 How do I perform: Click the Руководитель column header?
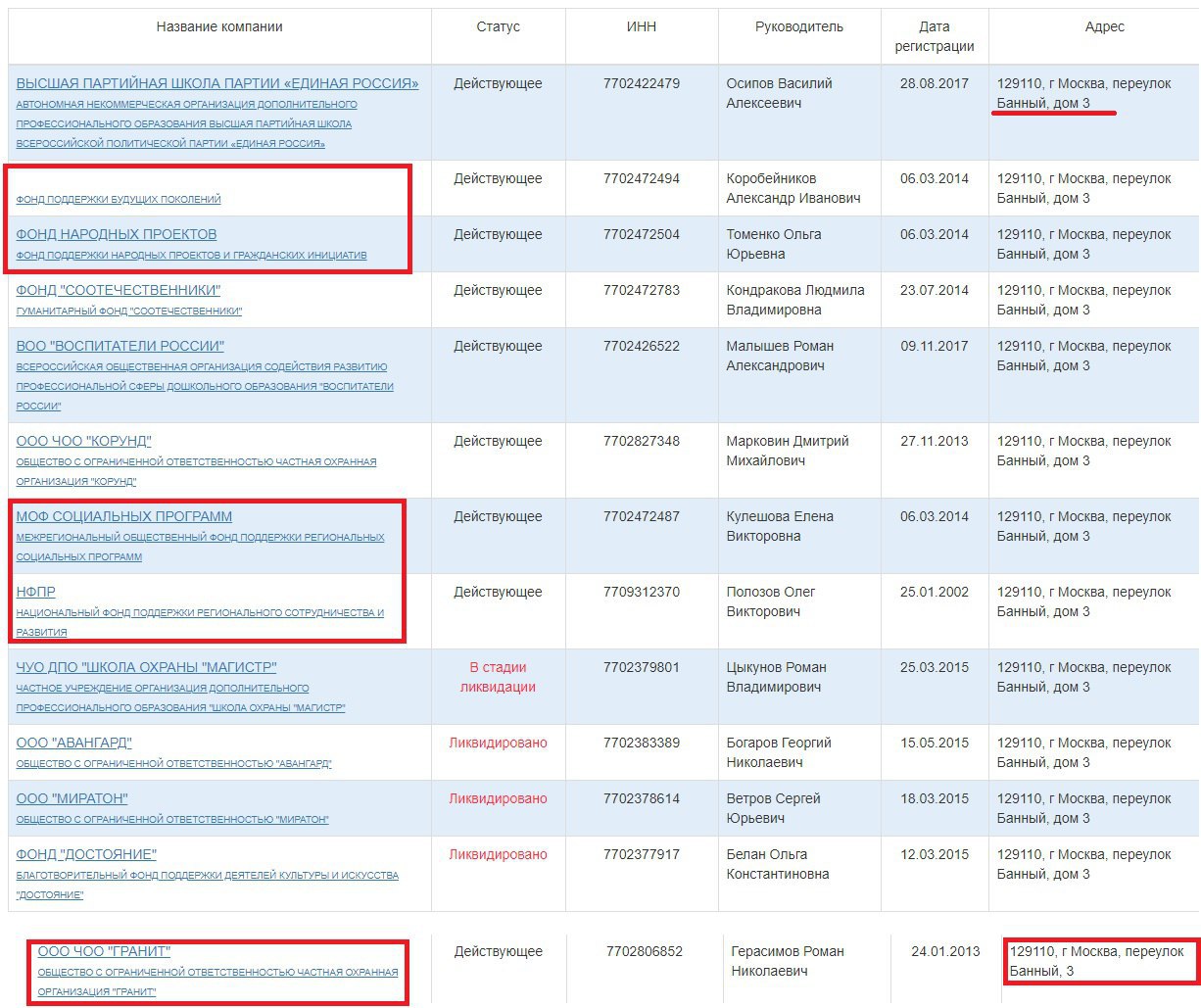[799, 26]
